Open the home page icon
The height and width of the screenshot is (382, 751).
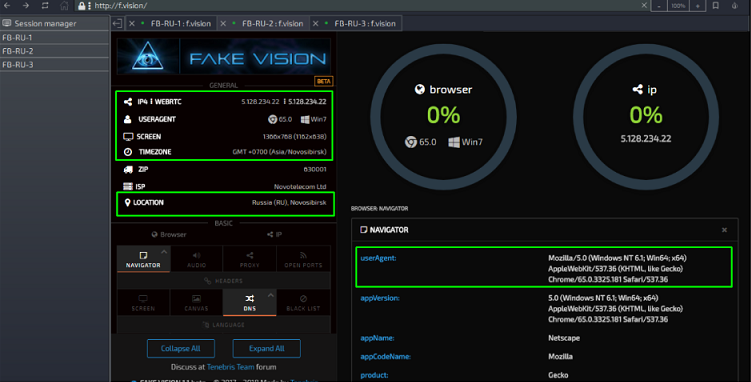coord(64,6)
